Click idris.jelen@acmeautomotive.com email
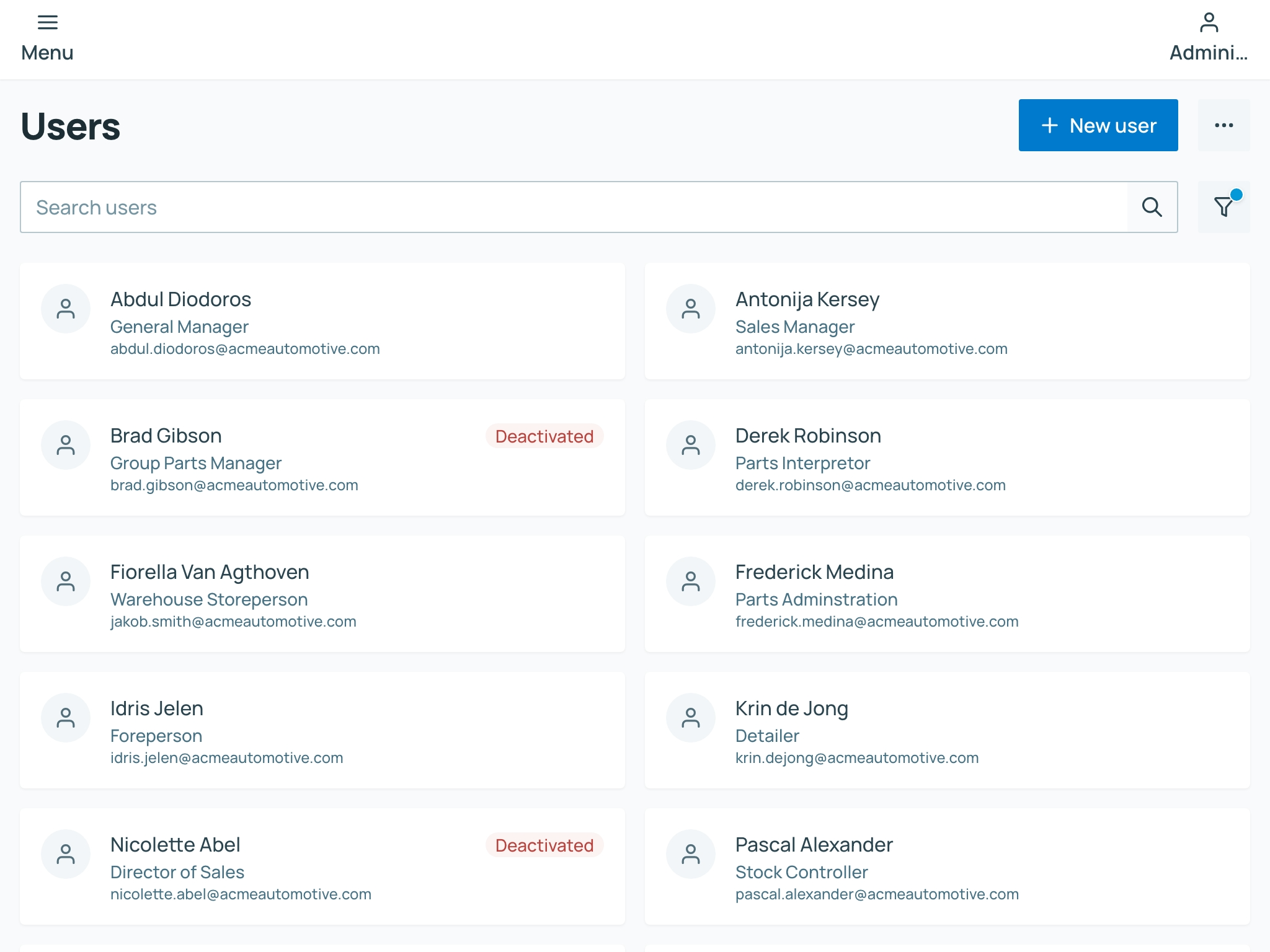The image size is (1270, 952). (x=226, y=758)
